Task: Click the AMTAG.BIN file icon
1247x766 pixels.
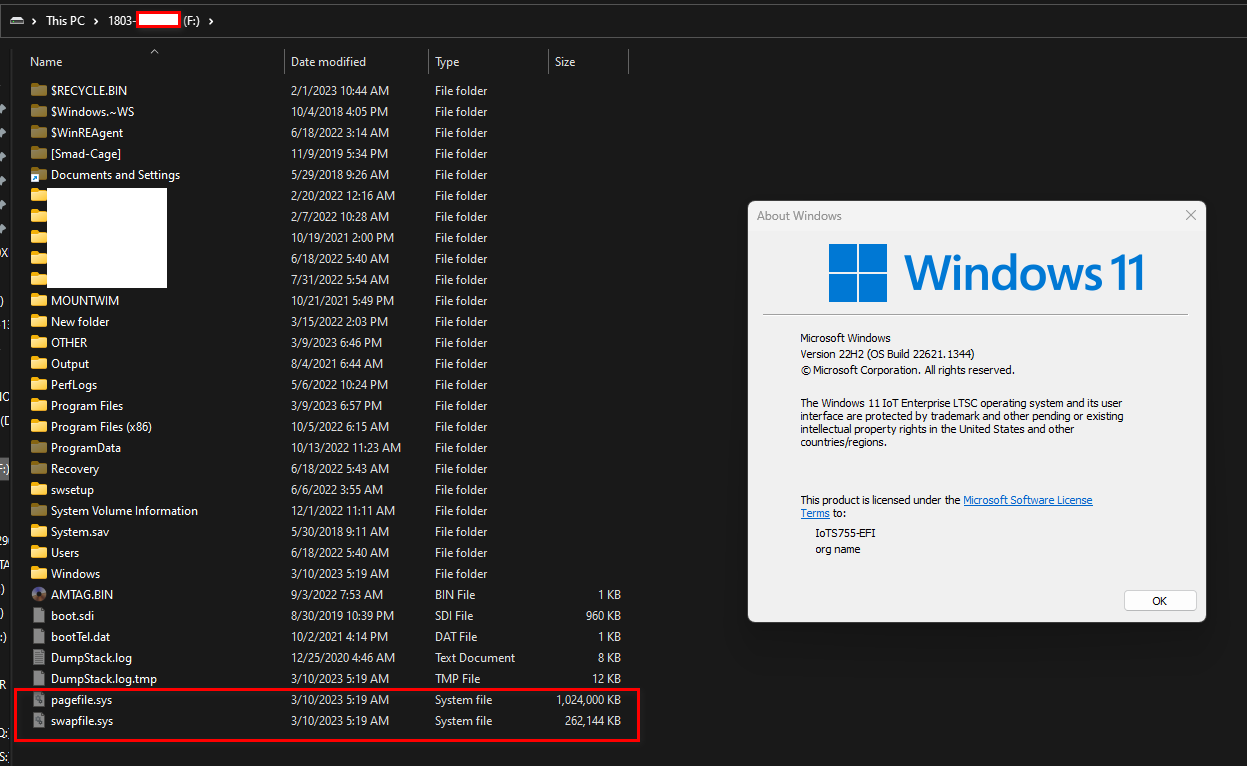Action: coord(39,594)
